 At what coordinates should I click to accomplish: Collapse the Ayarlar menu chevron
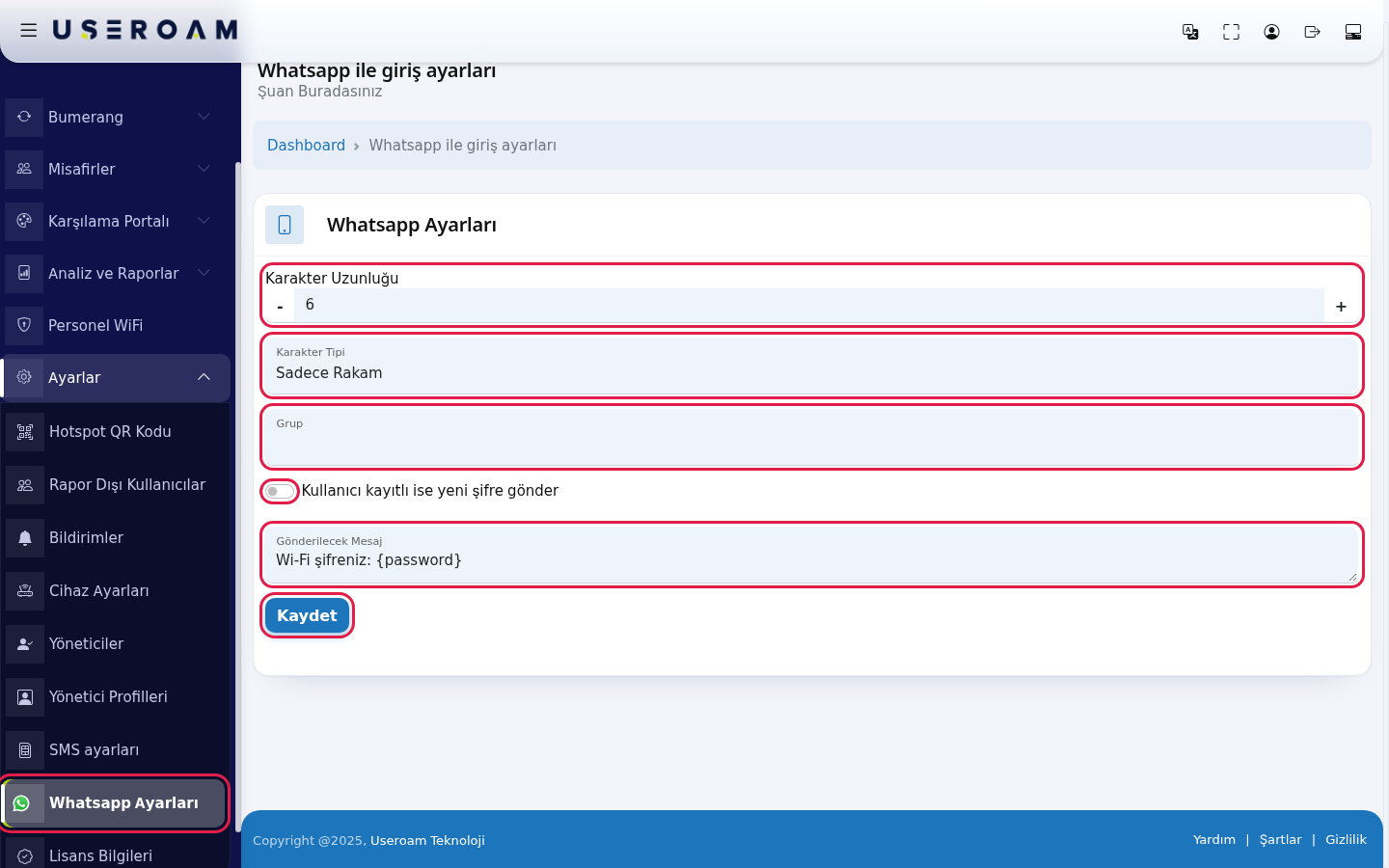click(x=204, y=377)
